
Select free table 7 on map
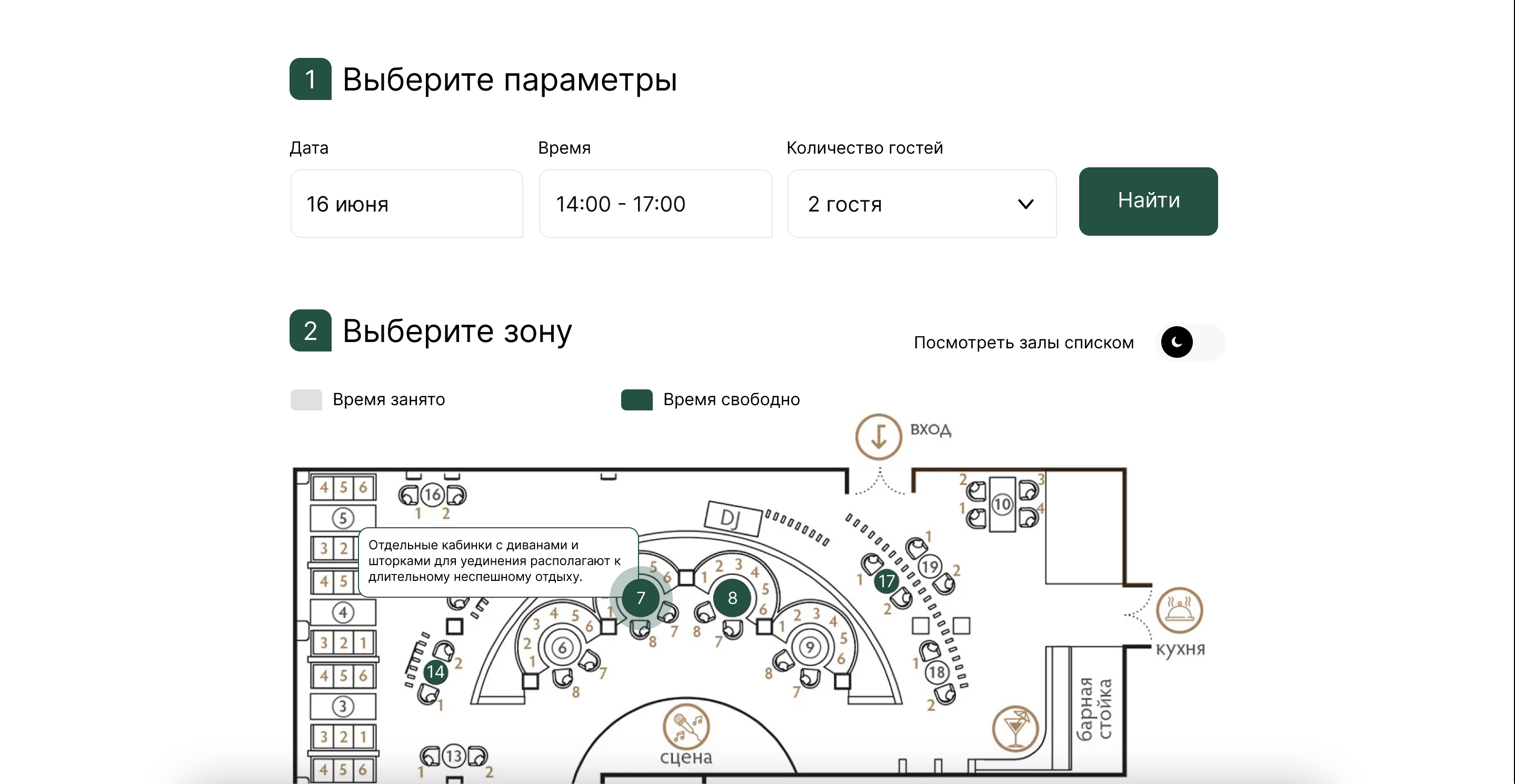pos(641,598)
